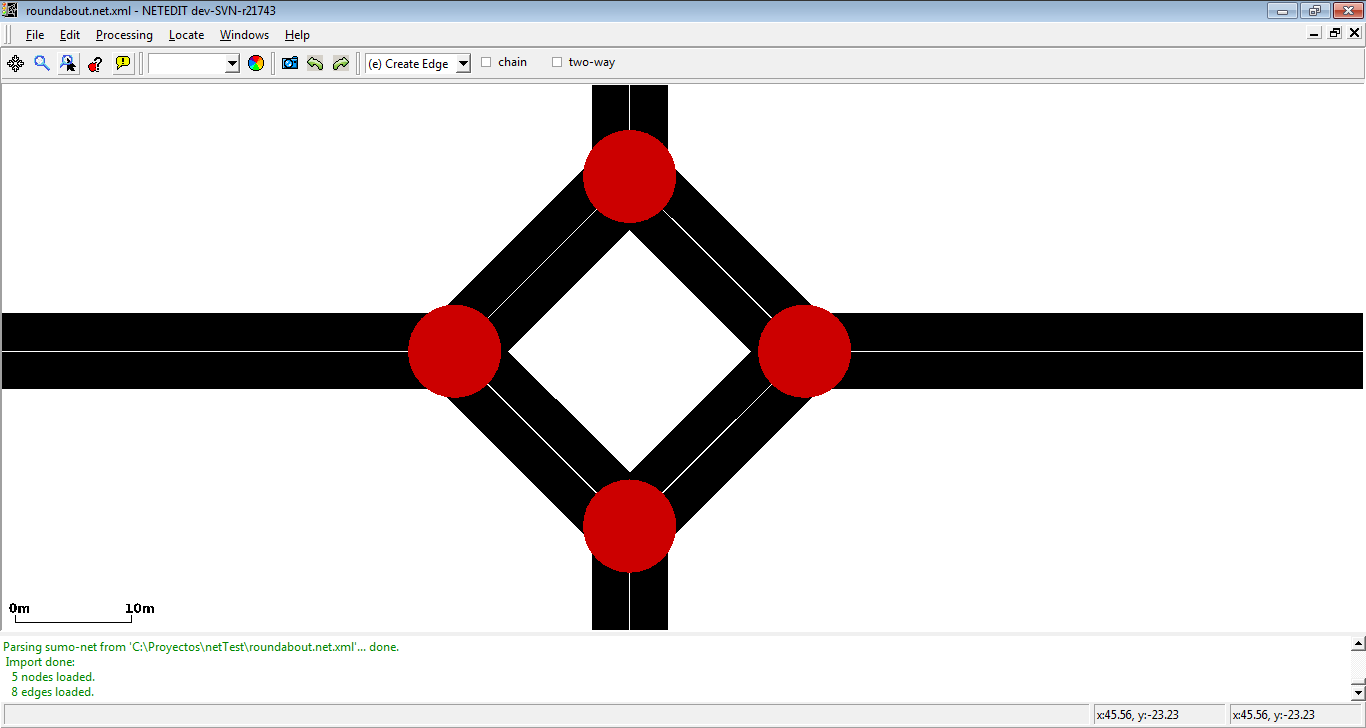Take a screenshot with the camera icon
This screenshot has width=1366, height=728.
pos(290,63)
